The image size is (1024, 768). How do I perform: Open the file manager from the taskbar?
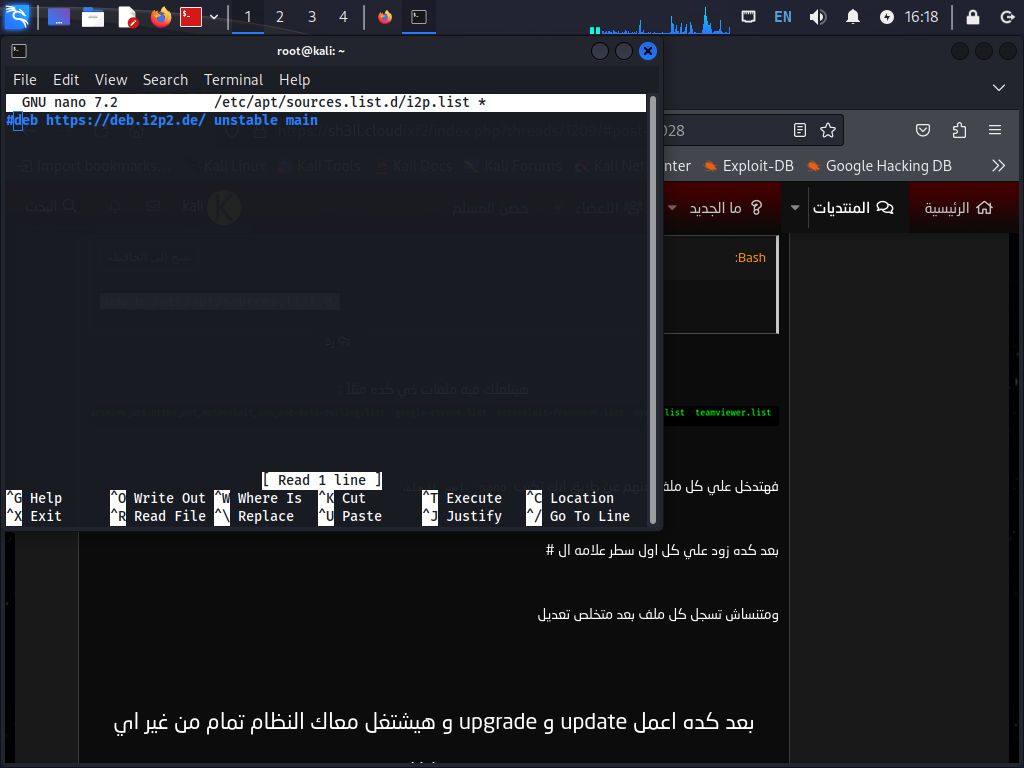click(x=93, y=17)
